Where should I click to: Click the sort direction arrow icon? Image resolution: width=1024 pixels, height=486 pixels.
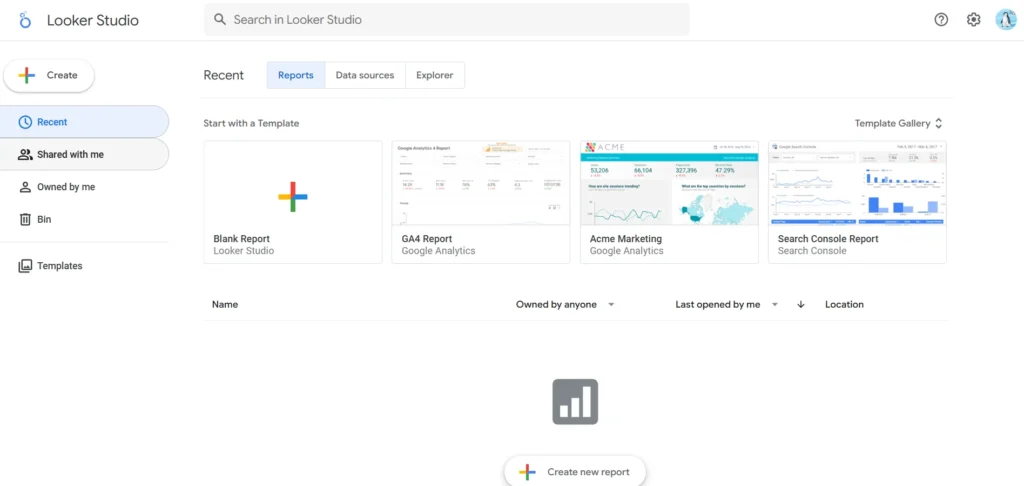click(801, 304)
